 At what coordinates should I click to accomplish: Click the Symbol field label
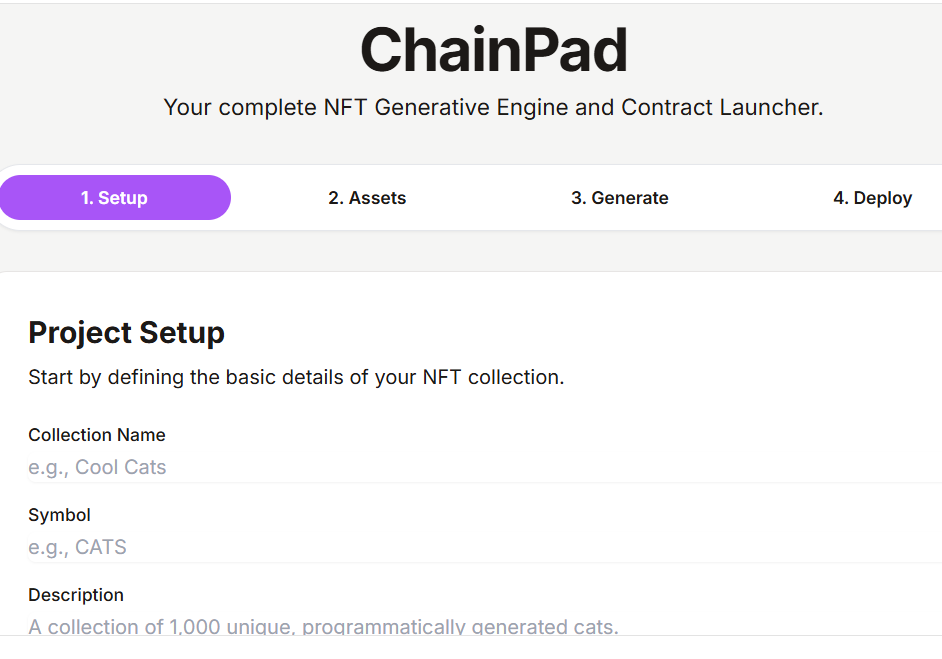(x=59, y=515)
